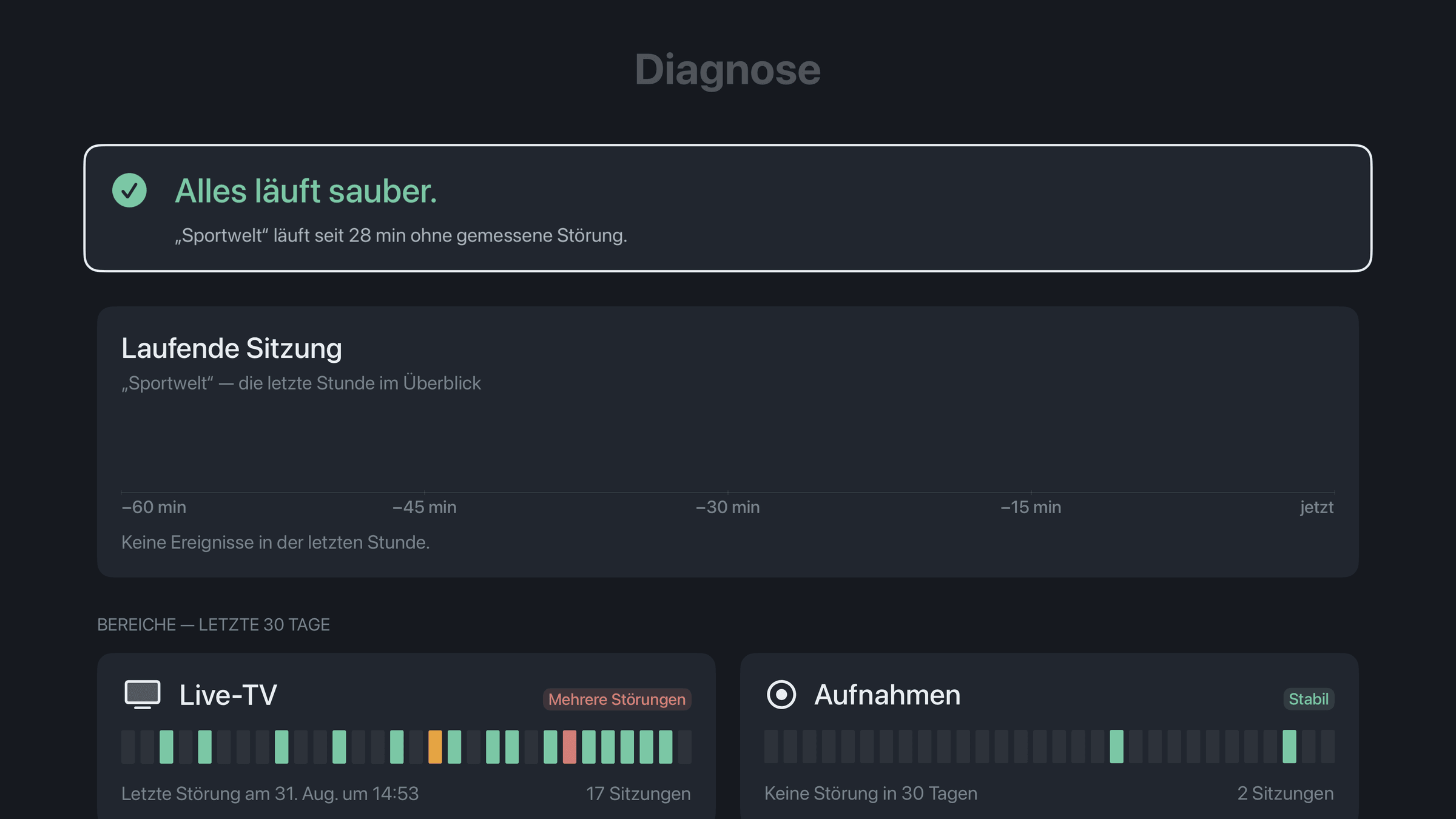This screenshot has width=1456, height=819.
Task: Click 'BEREICHE — LETZTE 30 TAGE' heading
Action: coord(214,625)
